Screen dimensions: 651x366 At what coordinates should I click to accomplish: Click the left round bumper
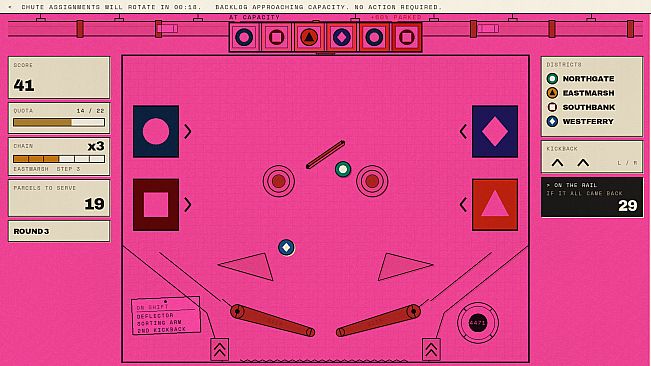279,181
